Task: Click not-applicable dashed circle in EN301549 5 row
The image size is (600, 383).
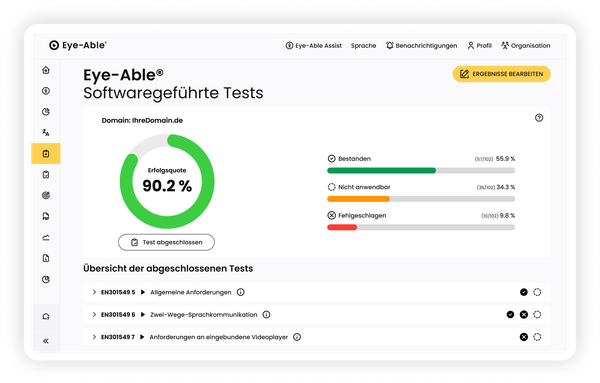Action: (537, 292)
